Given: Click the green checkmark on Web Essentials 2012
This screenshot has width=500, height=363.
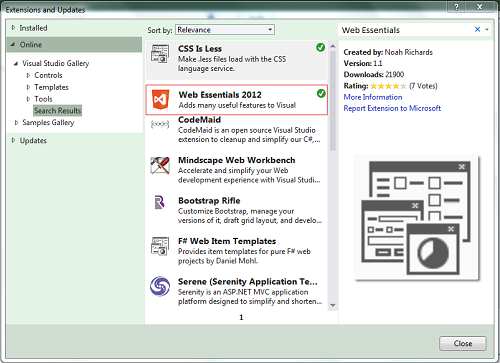Looking at the screenshot, I should coord(321,94).
